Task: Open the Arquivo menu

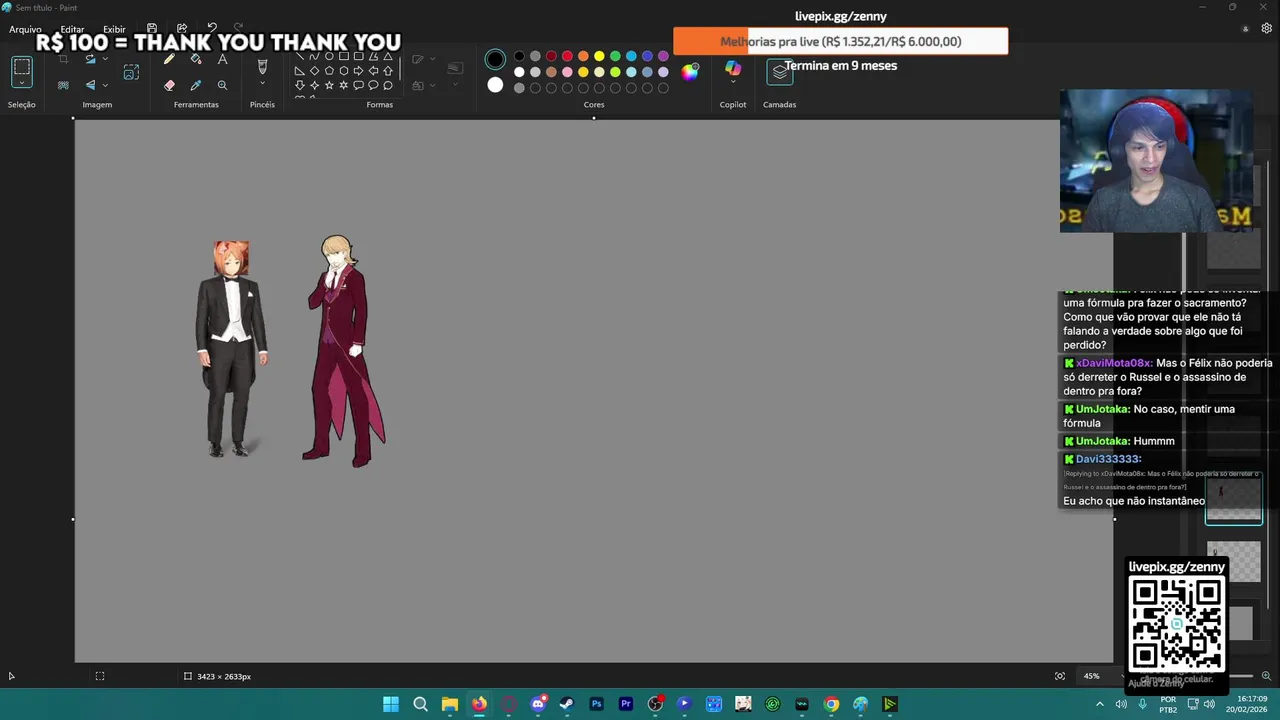Action: [x=25, y=29]
